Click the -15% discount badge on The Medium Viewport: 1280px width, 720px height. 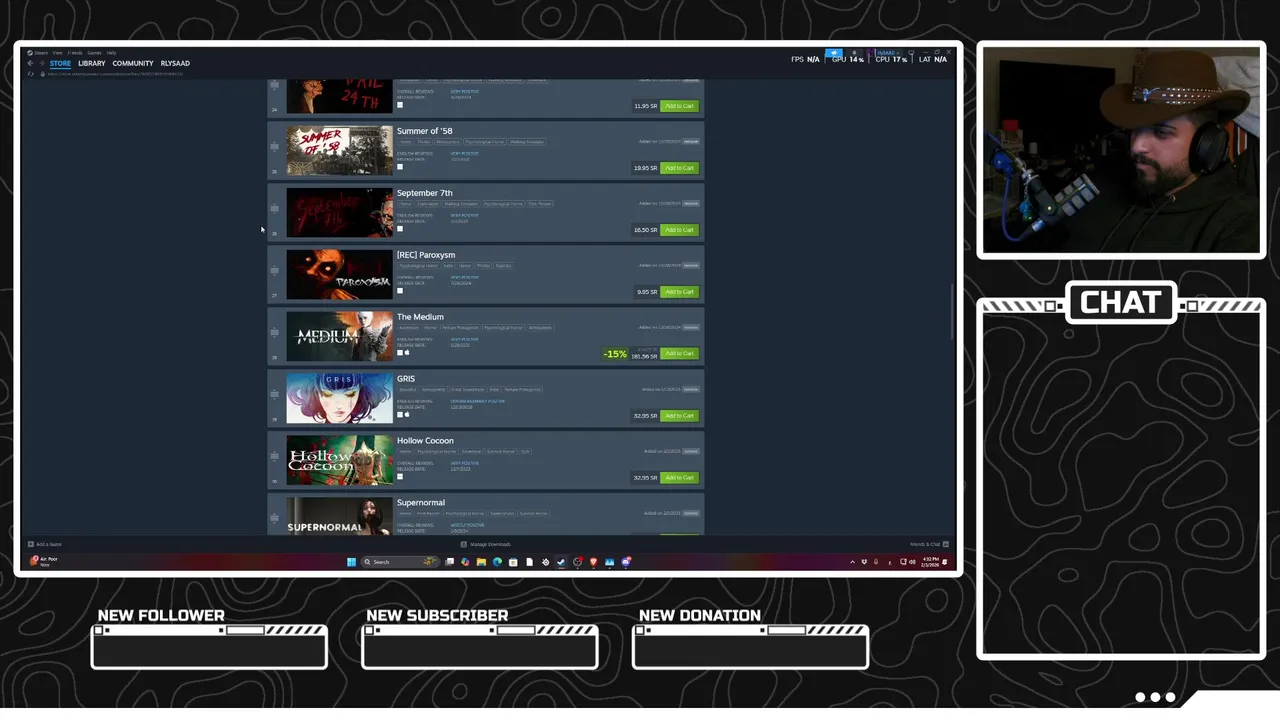[x=615, y=354]
